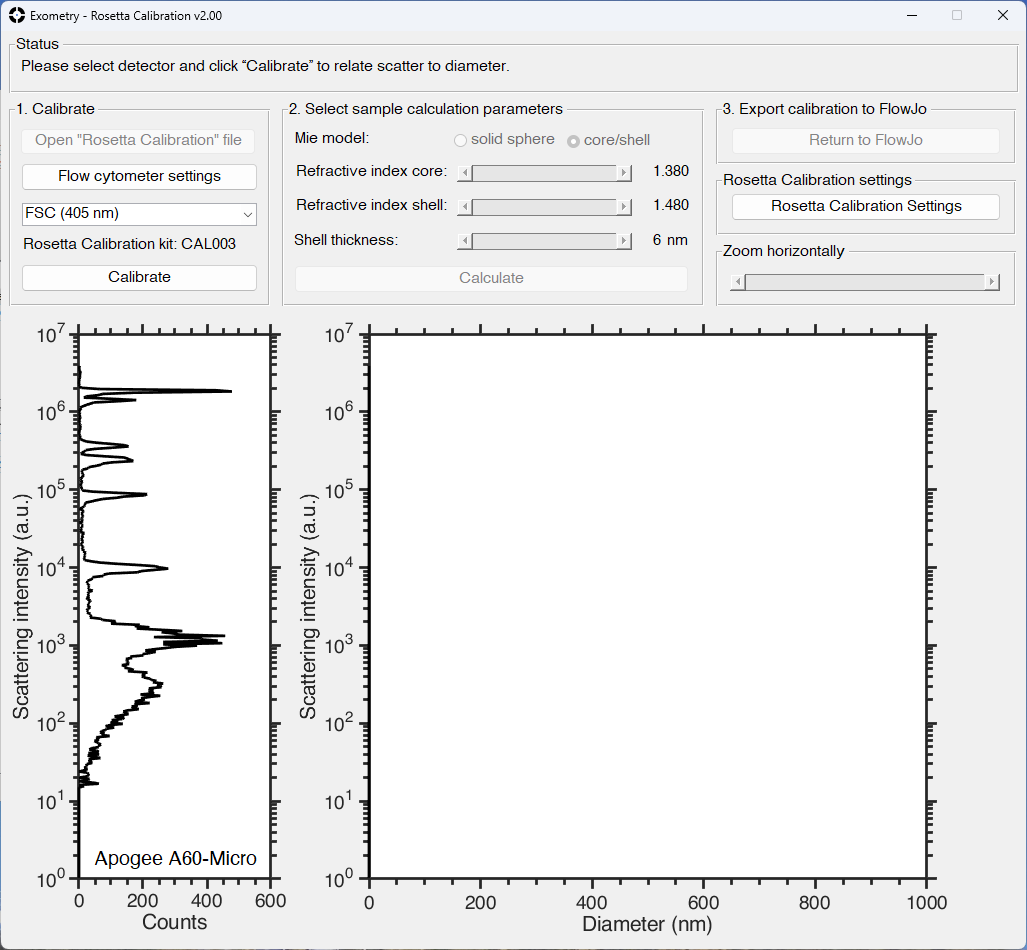Click the Calibrate button

(x=139, y=277)
